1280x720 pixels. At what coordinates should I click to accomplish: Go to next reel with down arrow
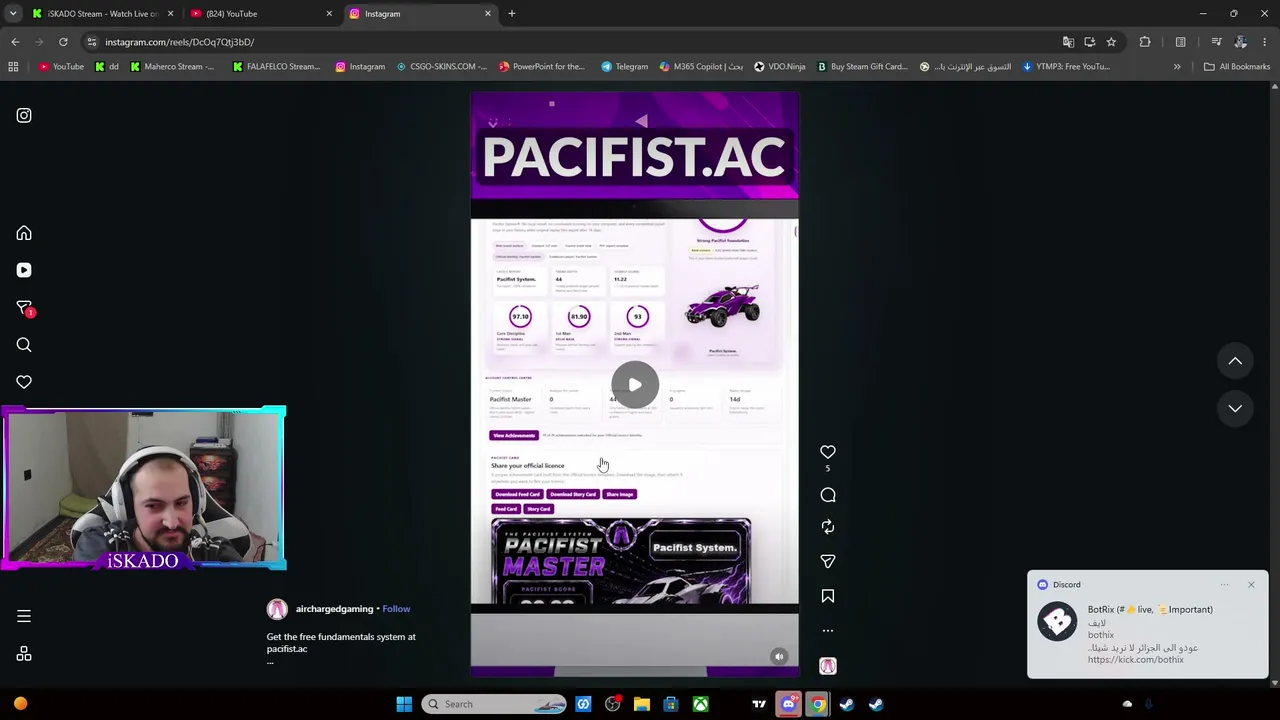[1235, 408]
